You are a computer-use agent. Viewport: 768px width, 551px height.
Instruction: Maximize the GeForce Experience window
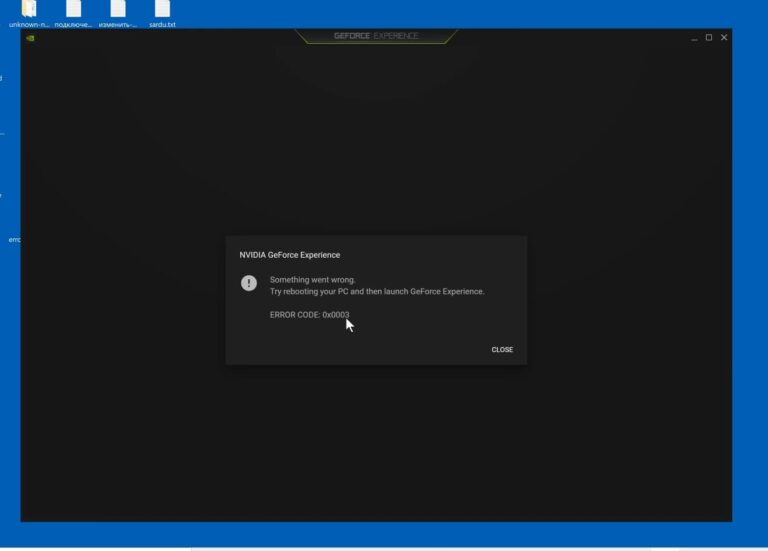[x=709, y=37]
